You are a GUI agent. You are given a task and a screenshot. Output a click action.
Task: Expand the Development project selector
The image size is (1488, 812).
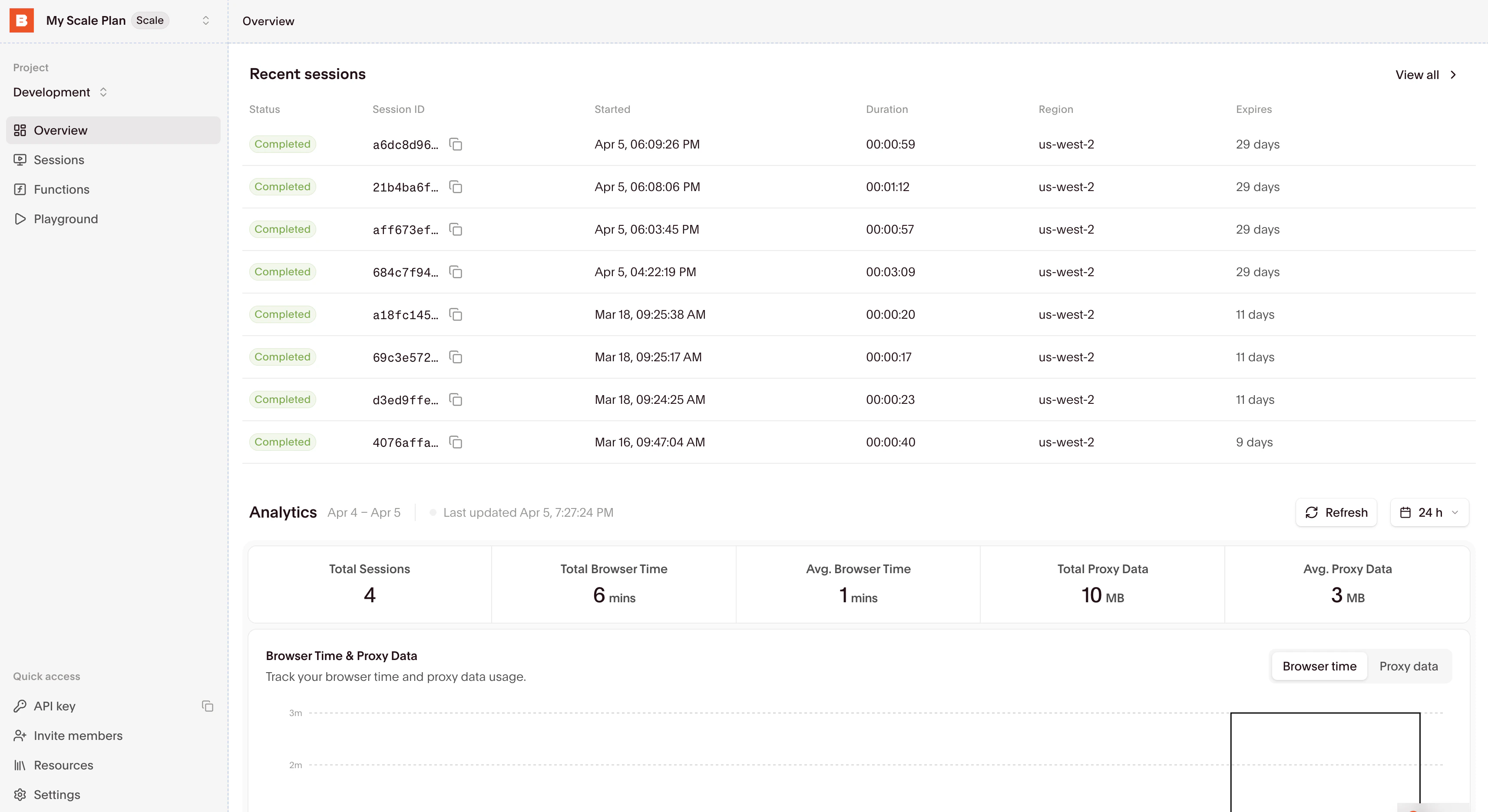click(x=60, y=92)
